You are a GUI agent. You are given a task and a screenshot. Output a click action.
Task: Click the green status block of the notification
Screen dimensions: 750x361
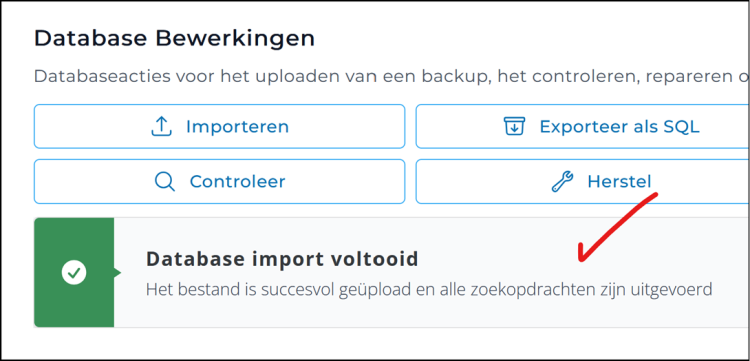point(74,273)
